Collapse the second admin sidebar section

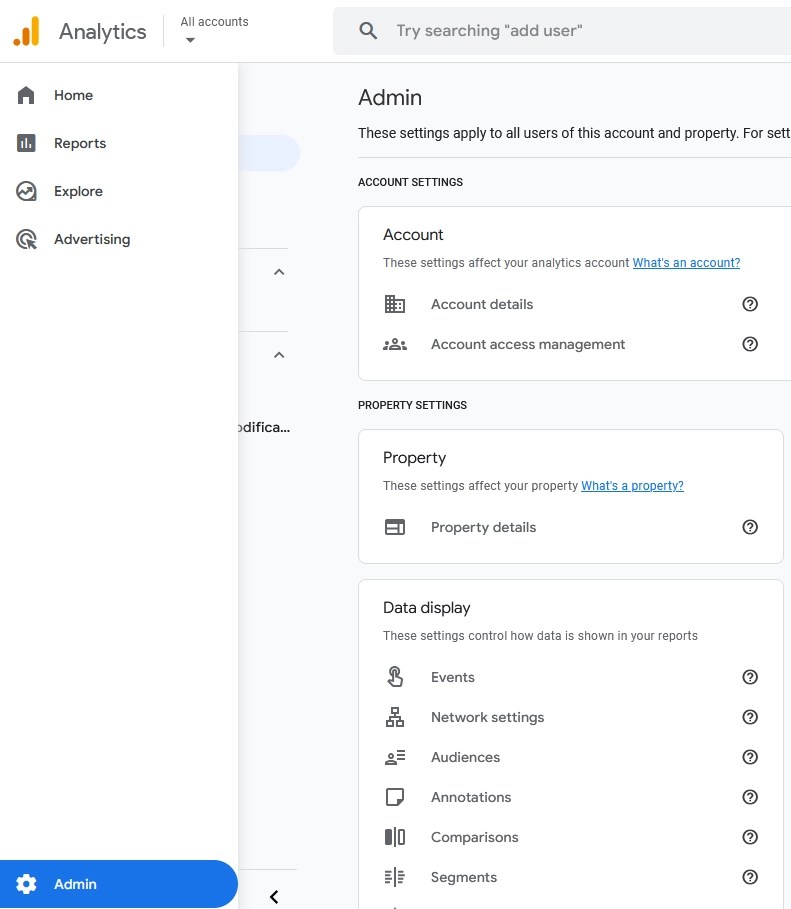point(279,355)
